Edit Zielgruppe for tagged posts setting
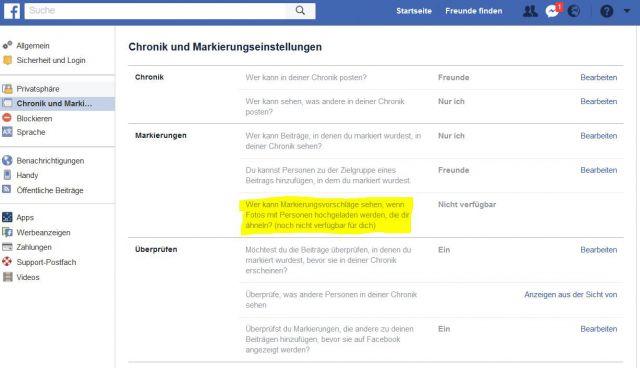Viewport: 640px width, 368px height. pyautogui.click(x=598, y=170)
